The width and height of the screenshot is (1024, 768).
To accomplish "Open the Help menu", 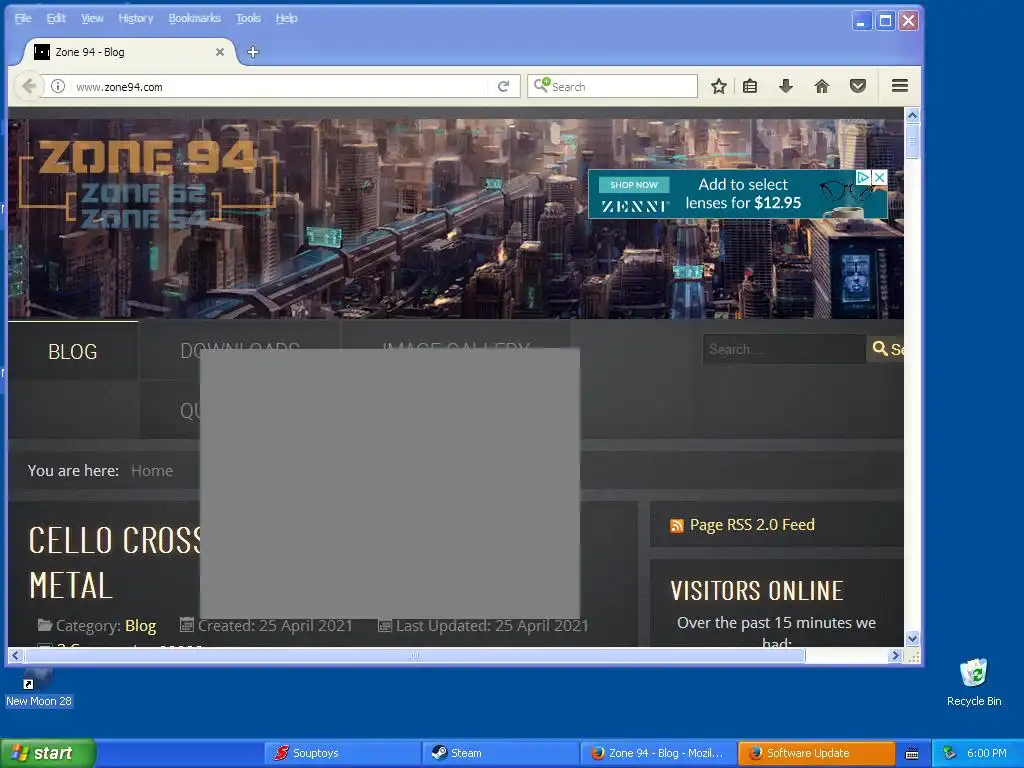I will (286, 18).
